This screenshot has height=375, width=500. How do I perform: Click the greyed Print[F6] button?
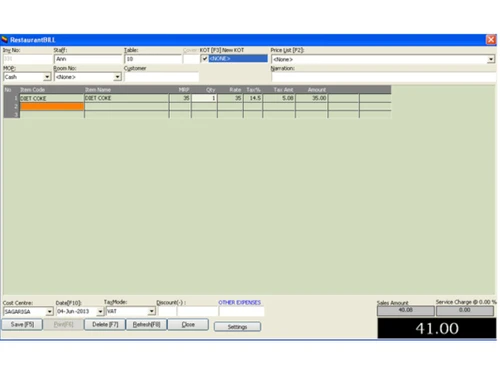point(63,324)
